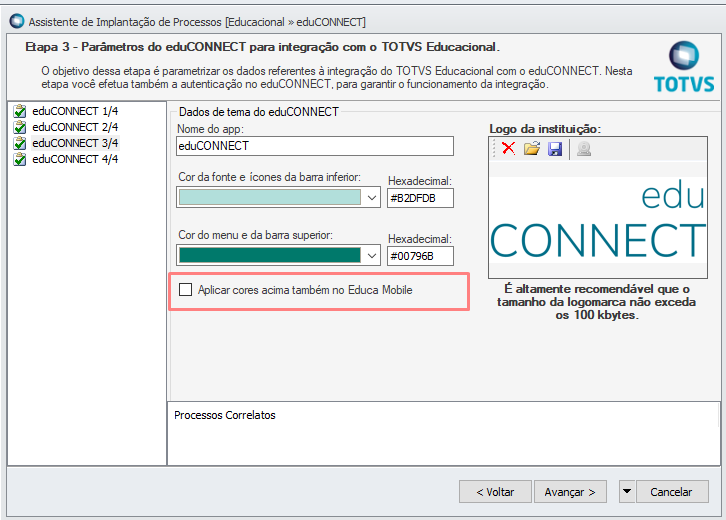Screen dimensions: 726x520
Task: Click the eduCONNECT logo preview image
Action: click(598, 220)
